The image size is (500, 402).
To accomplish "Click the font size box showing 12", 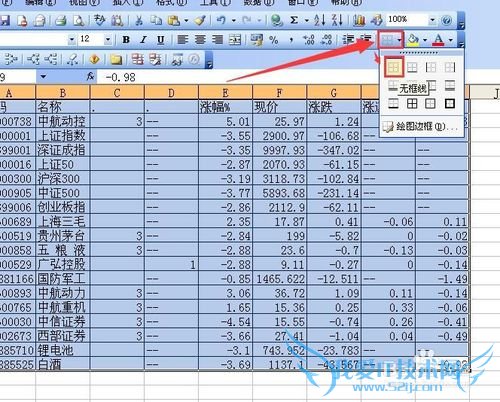I will [x=90, y=40].
